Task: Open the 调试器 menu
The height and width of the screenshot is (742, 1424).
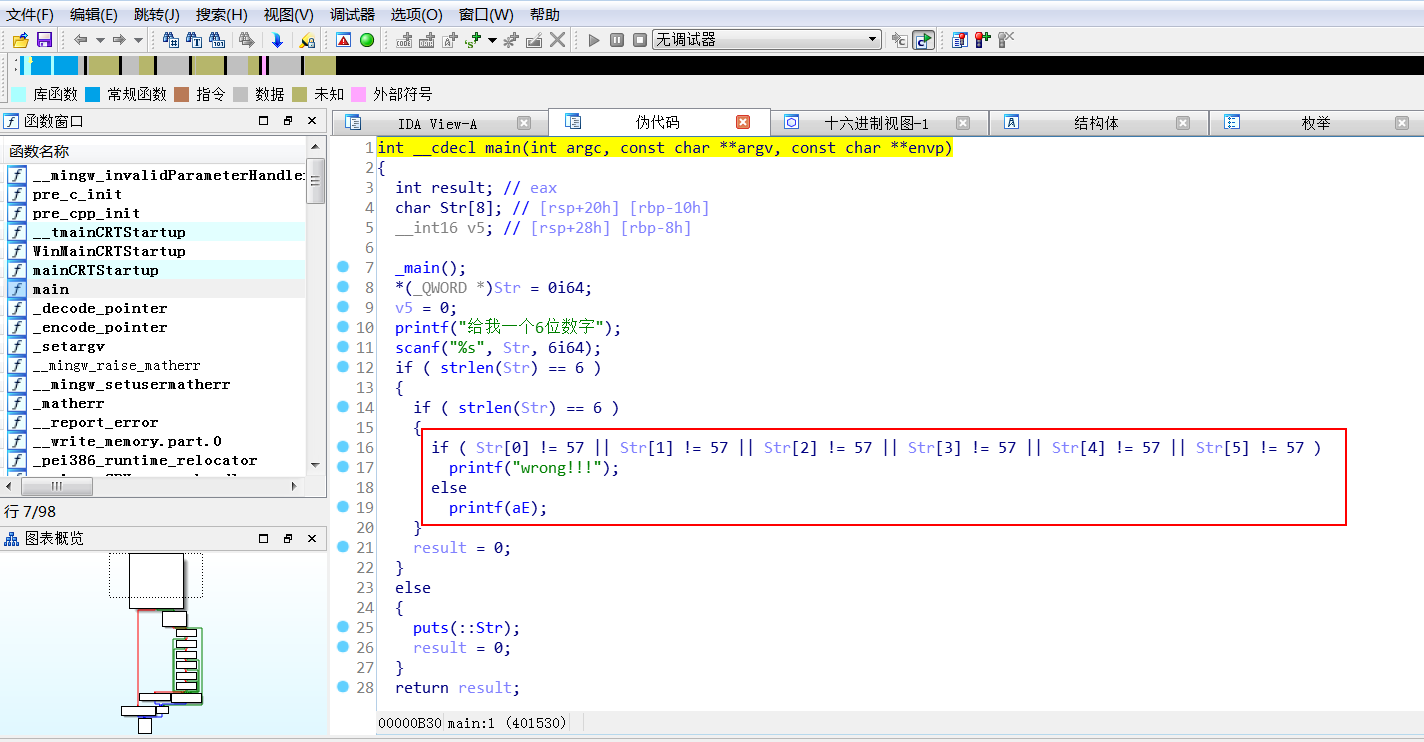Action: click(352, 14)
